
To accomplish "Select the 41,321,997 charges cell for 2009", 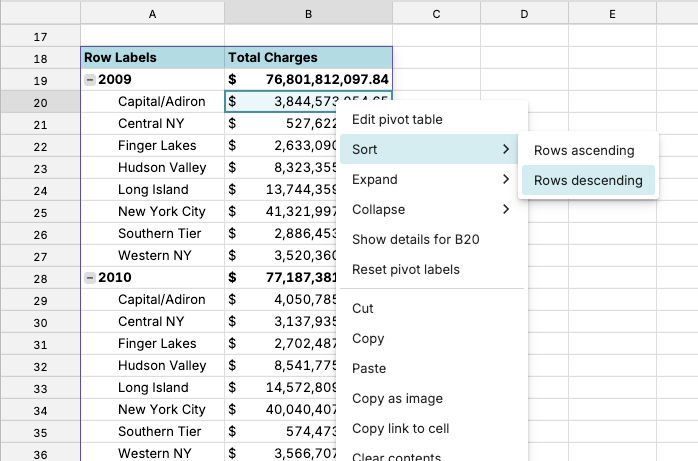I will pyautogui.click(x=280, y=211).
